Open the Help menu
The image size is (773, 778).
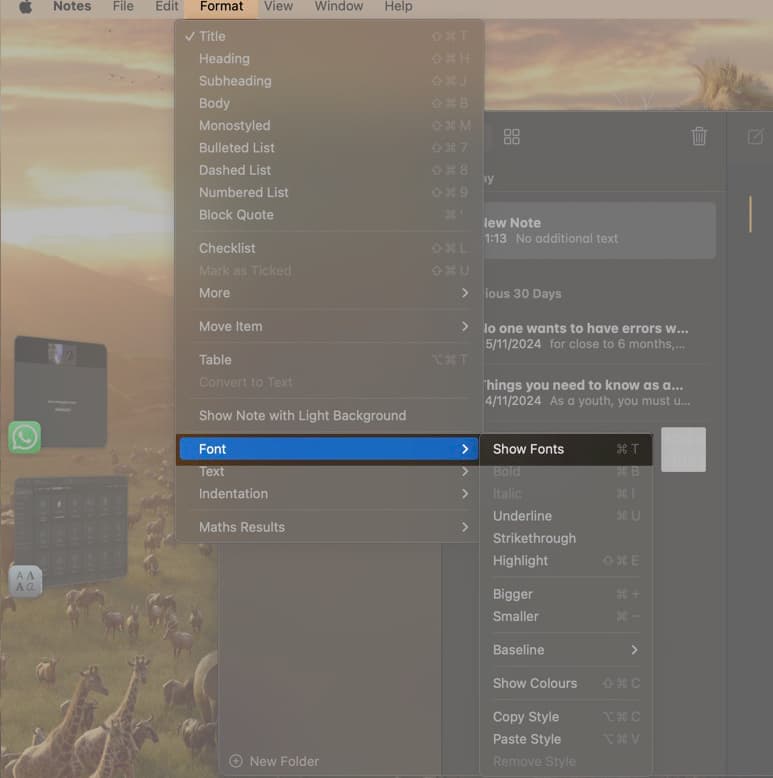[x=398, y=6]
